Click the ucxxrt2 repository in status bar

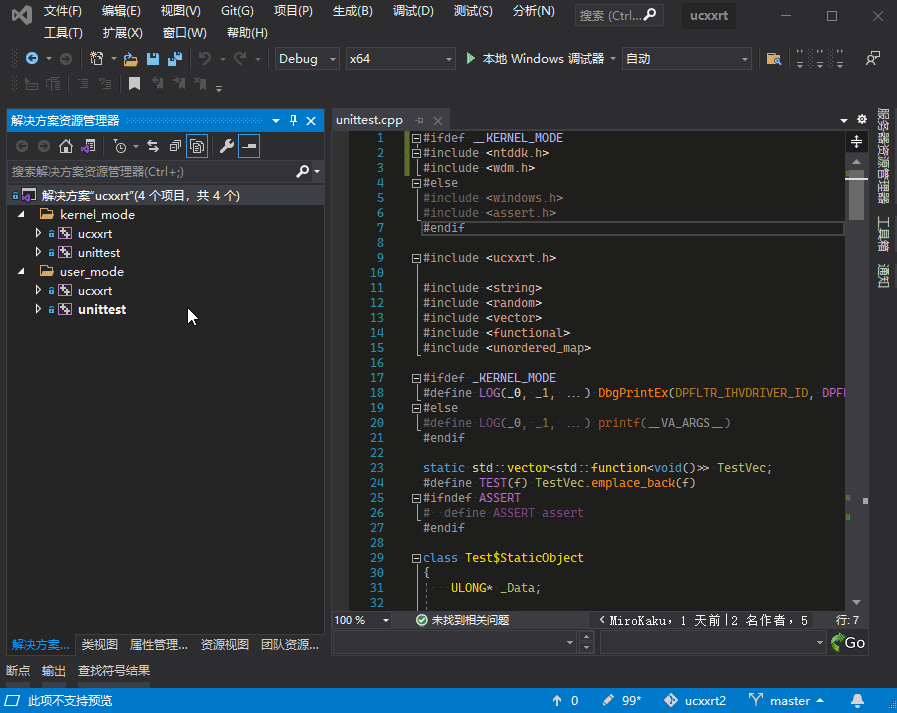click(x=695, y=700)
